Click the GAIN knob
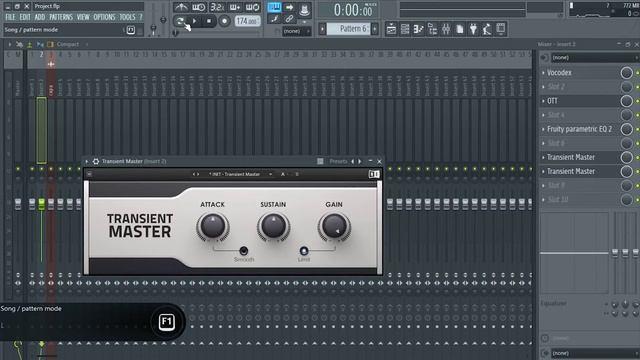The height and width of the screenshot is (360, 640). coord(334,227)
